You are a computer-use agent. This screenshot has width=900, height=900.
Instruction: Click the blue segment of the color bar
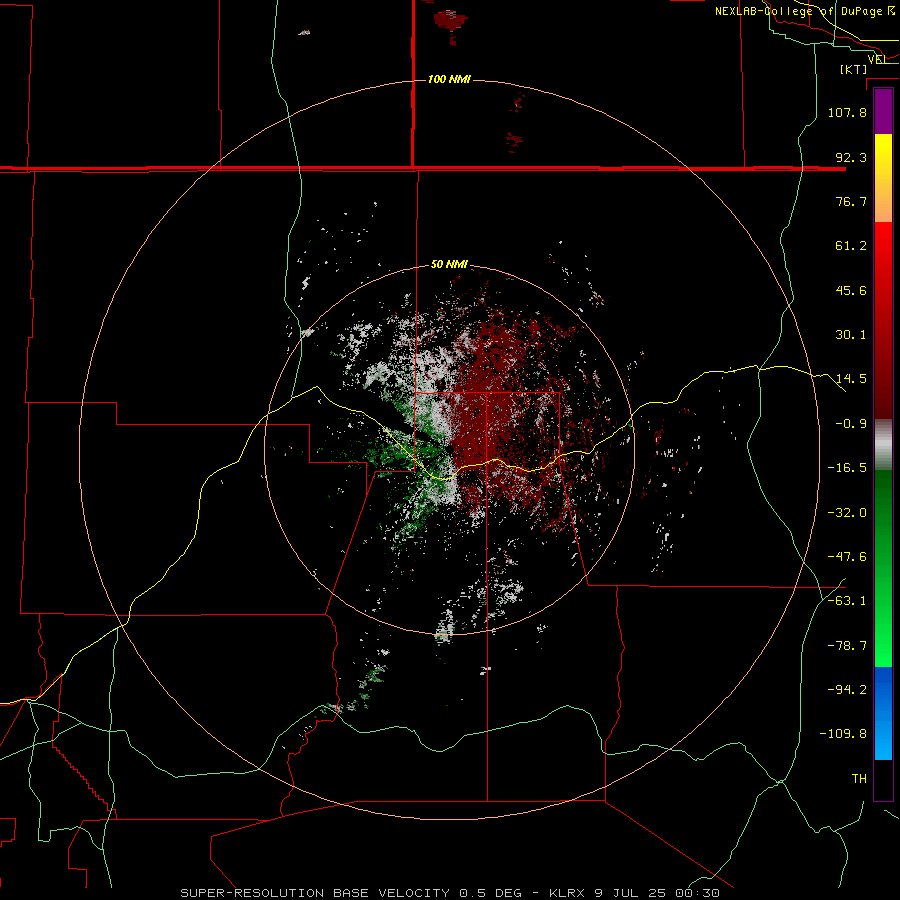883,713
